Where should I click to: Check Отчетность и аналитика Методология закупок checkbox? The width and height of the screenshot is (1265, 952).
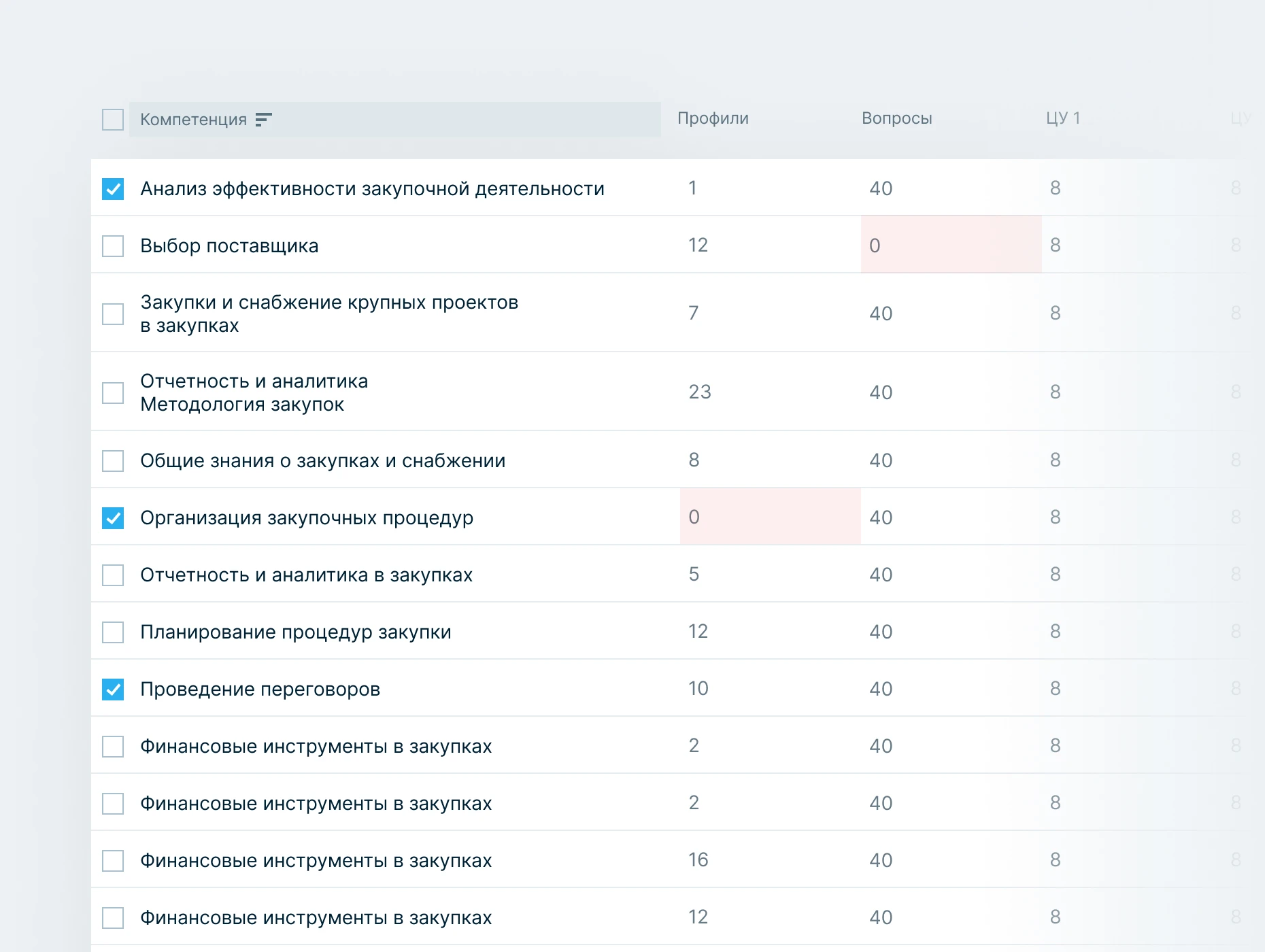click(113, 393)
